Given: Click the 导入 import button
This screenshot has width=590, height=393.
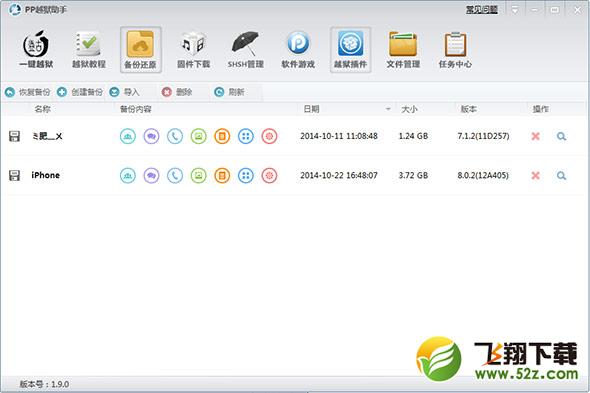Looking at the screenshot, I should [x=125, y=92].
